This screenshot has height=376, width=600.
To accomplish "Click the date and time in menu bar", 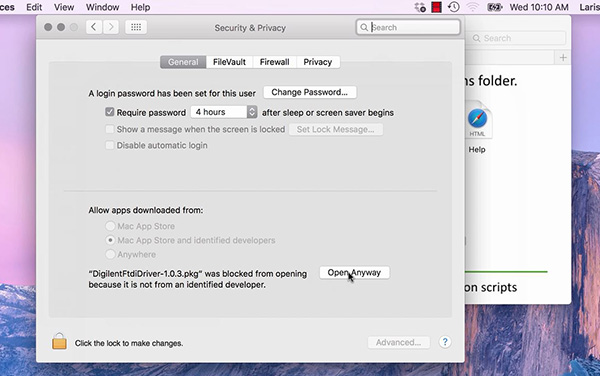I will pyautogui.click(x=539, y=7).
